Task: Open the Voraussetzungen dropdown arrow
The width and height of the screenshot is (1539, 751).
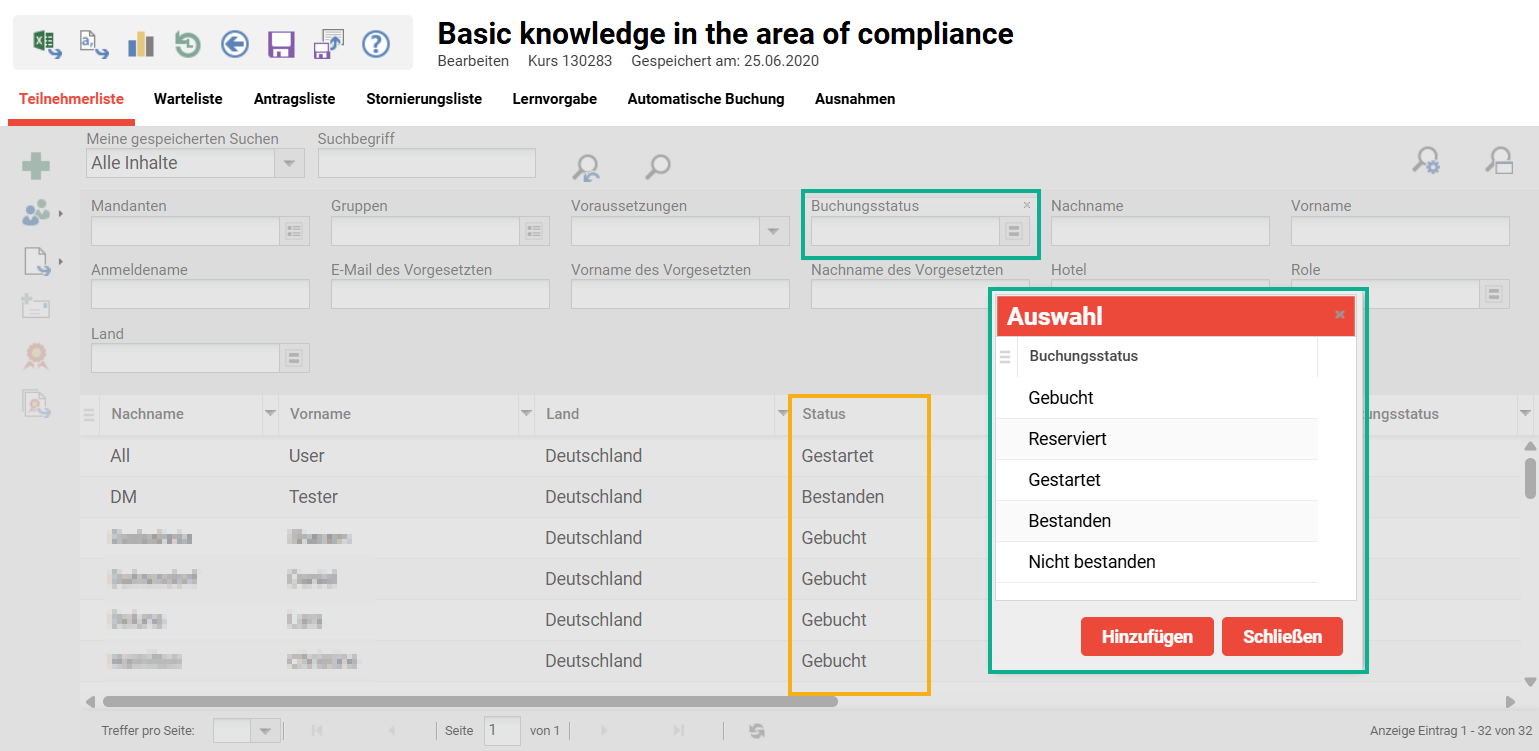Action: coord(772,232)
